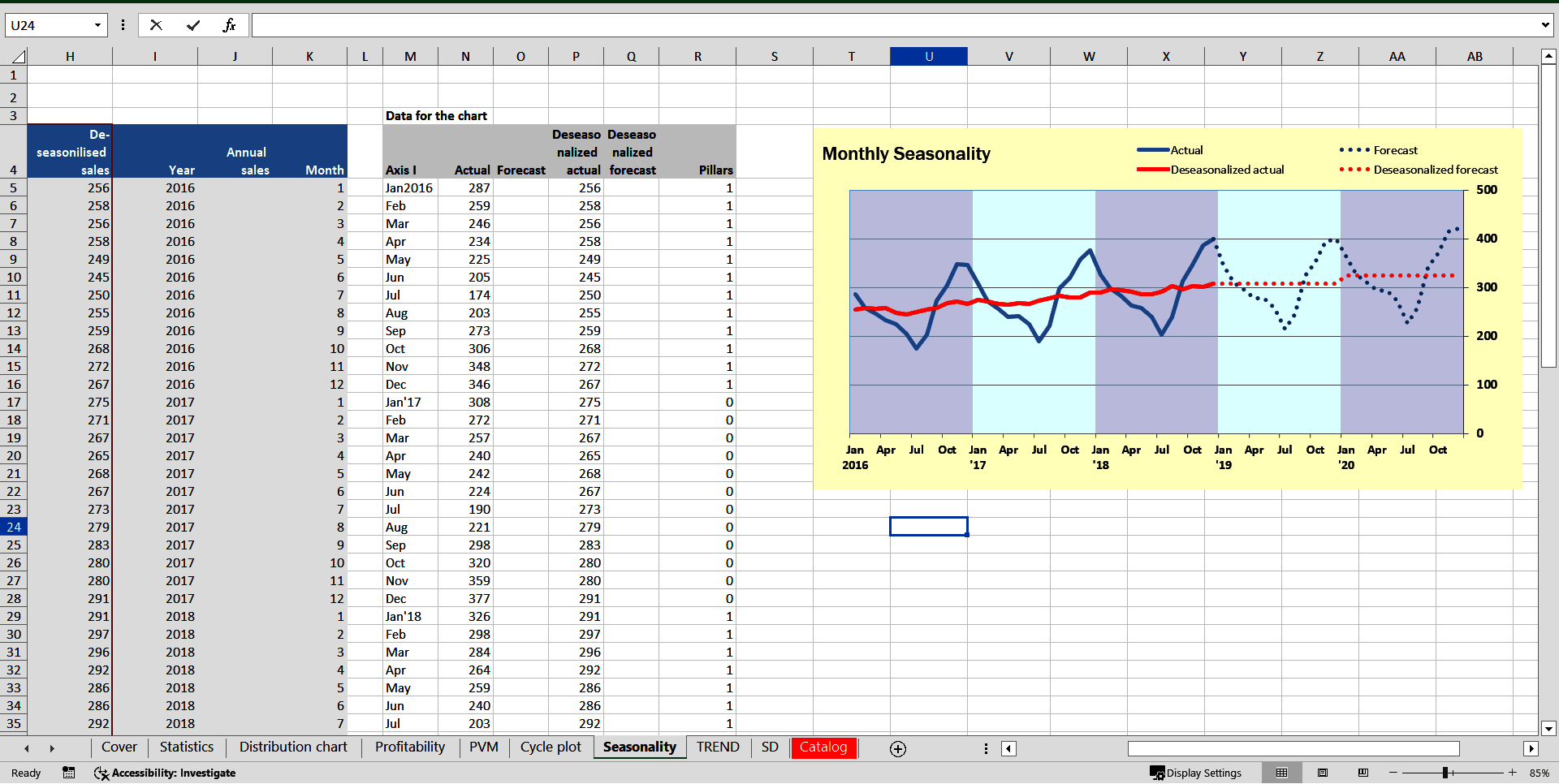1559x784 pixels.
Task: Click the horizontal scrollbar thumb
Action: click(x=1293, y=748)
